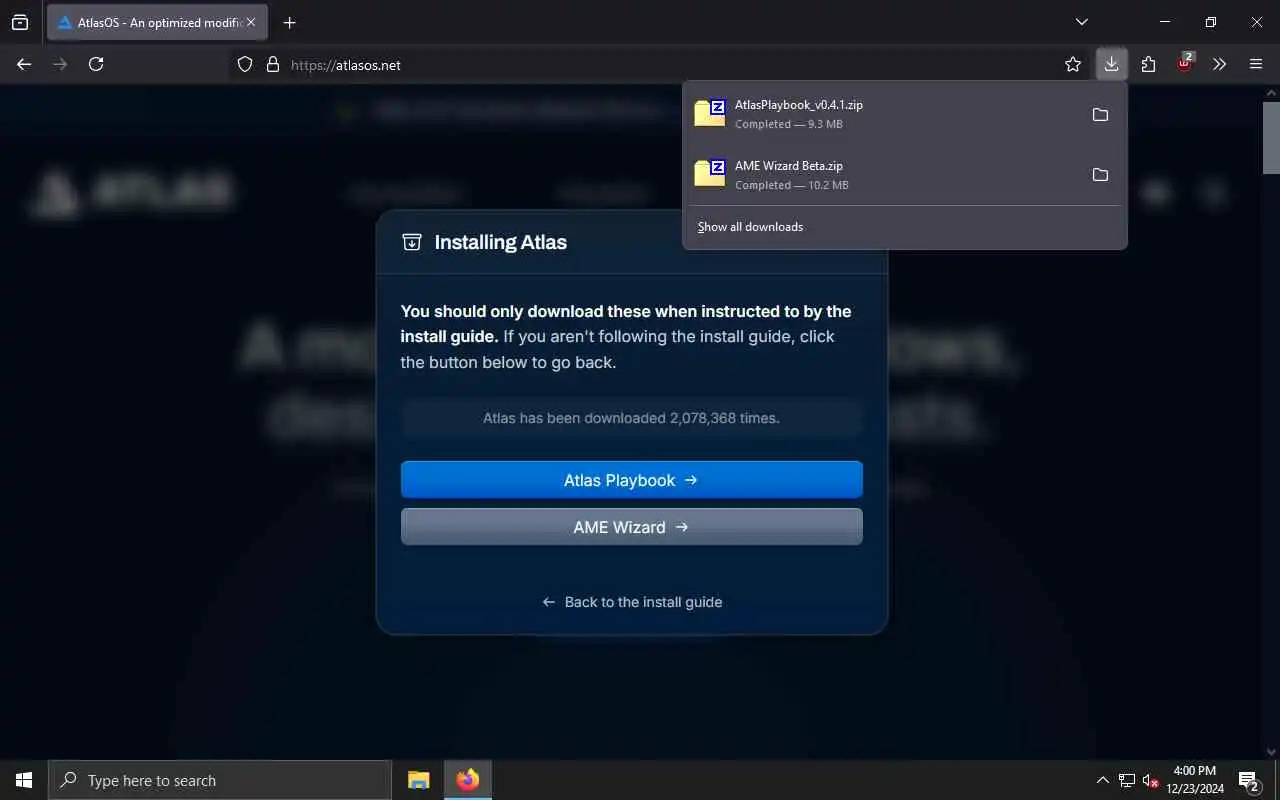Open the network tray icon
1280x800 pixels.
point(1127,780)
